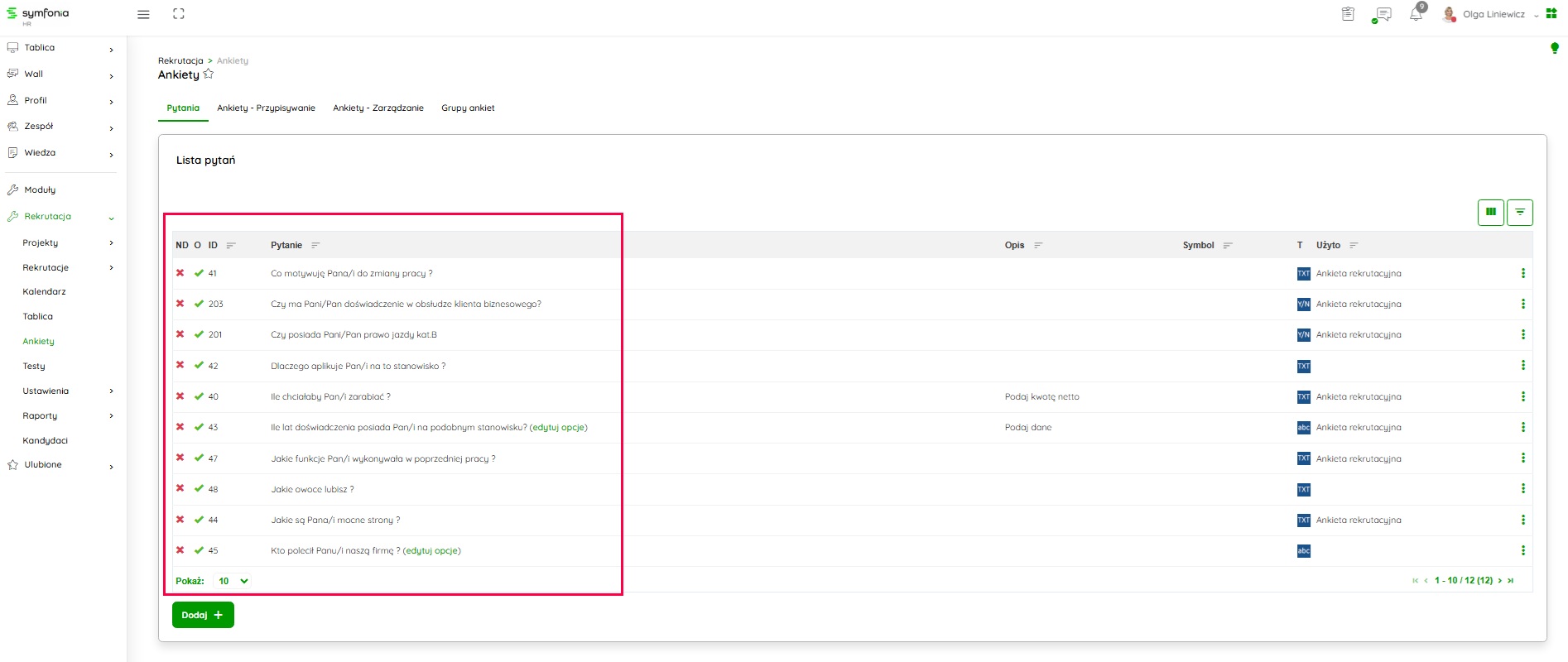Switch to Grupy ankiet tab
Screen dimensions: 1568x662
click(x=468, y=108)
